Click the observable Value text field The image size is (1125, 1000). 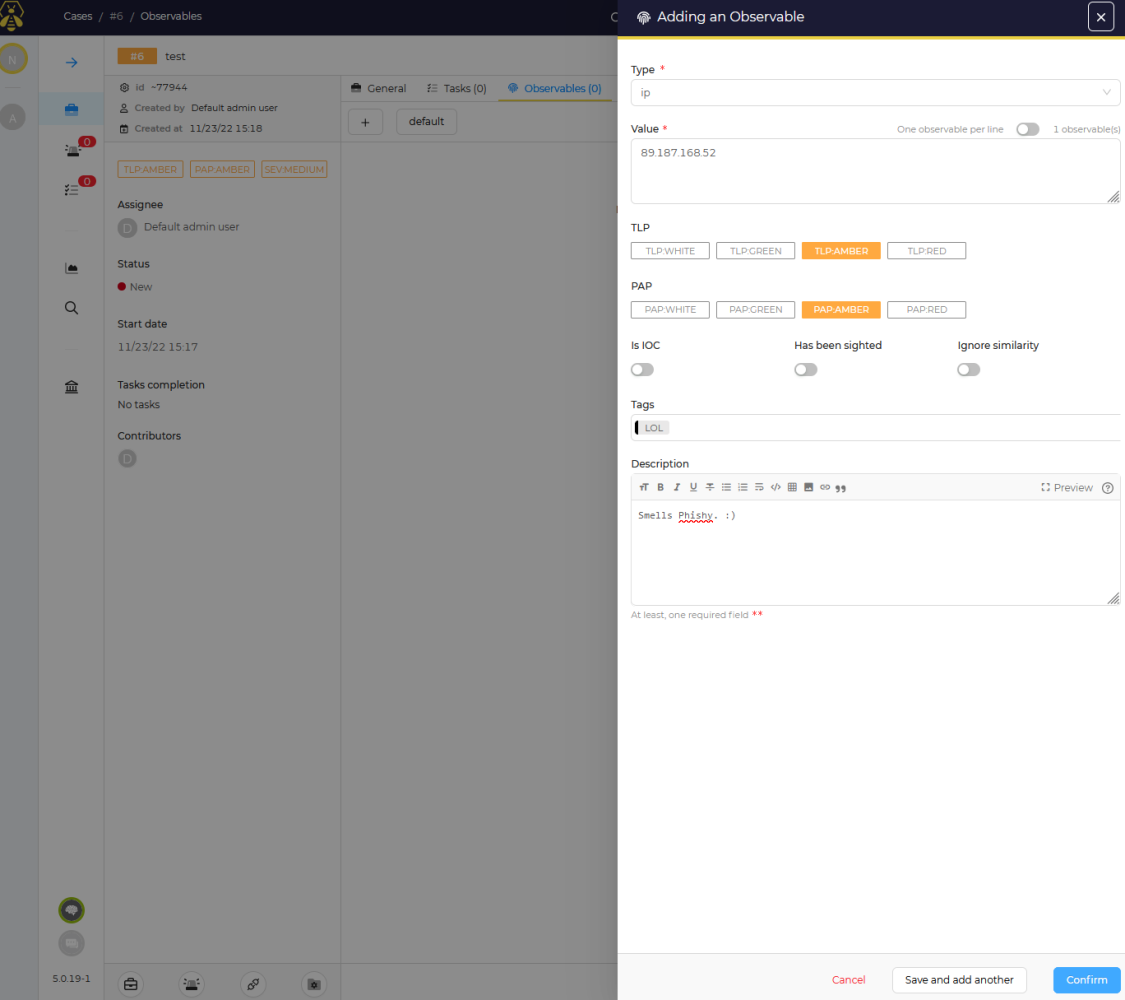pyautogui.click(x=875, y=170)
